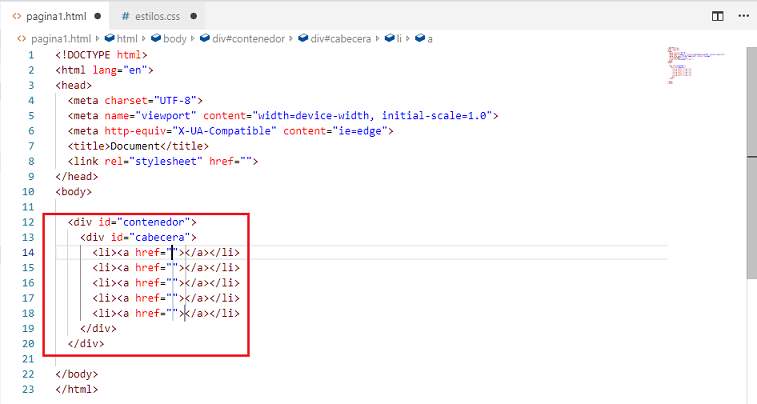Select li element in breadcrumb
The width and height of the screenshot is (757, 404).
click(x=393, y=39)
